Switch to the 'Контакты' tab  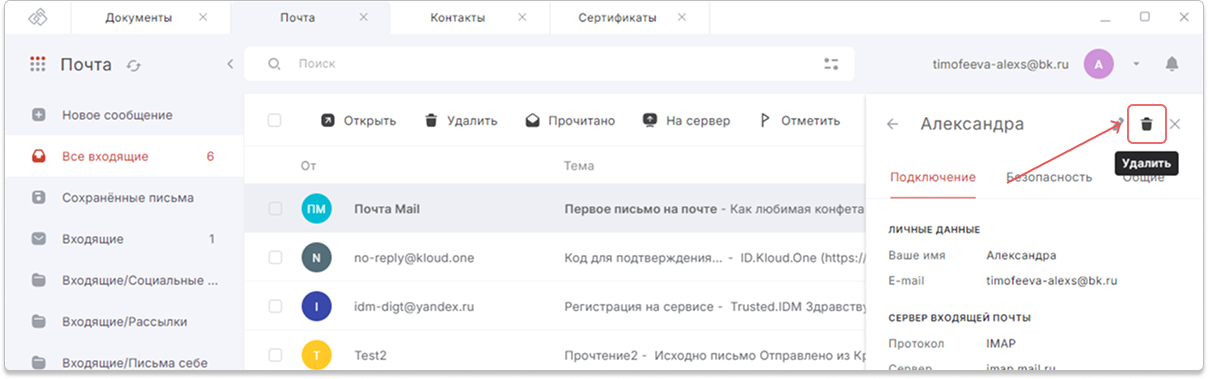(x=457, y=18)
